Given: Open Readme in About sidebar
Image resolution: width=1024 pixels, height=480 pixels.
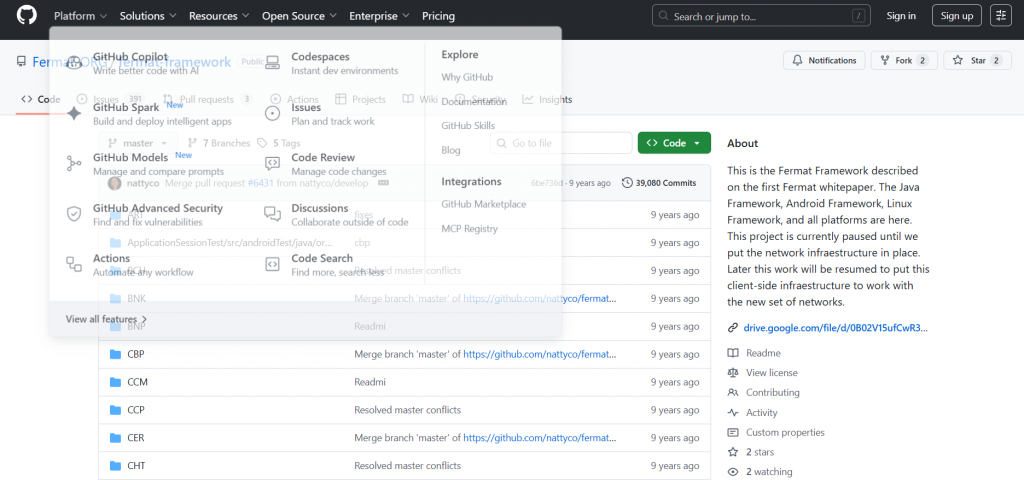Looking at the screenshot, I should coord(763,353).
